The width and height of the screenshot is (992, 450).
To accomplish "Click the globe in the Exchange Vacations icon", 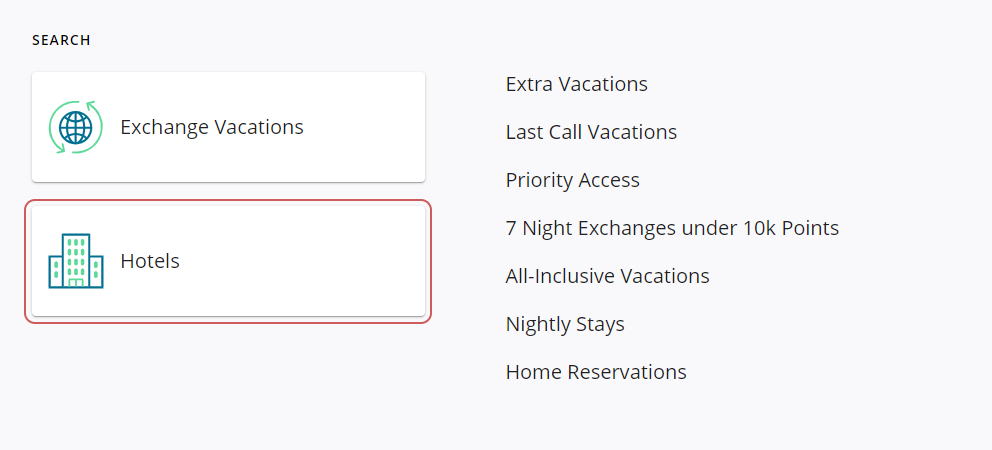I will 76,128.
